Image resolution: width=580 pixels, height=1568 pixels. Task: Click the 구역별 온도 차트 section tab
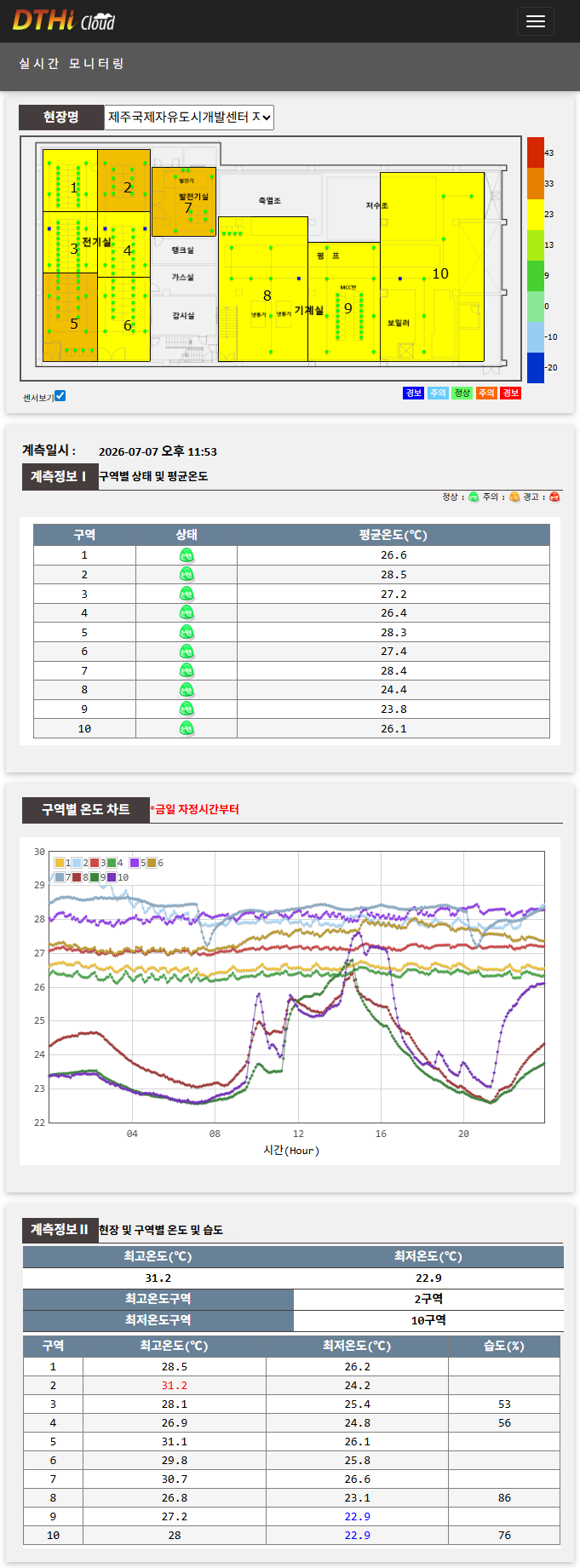pyautogui.click(x=86, y=809)
